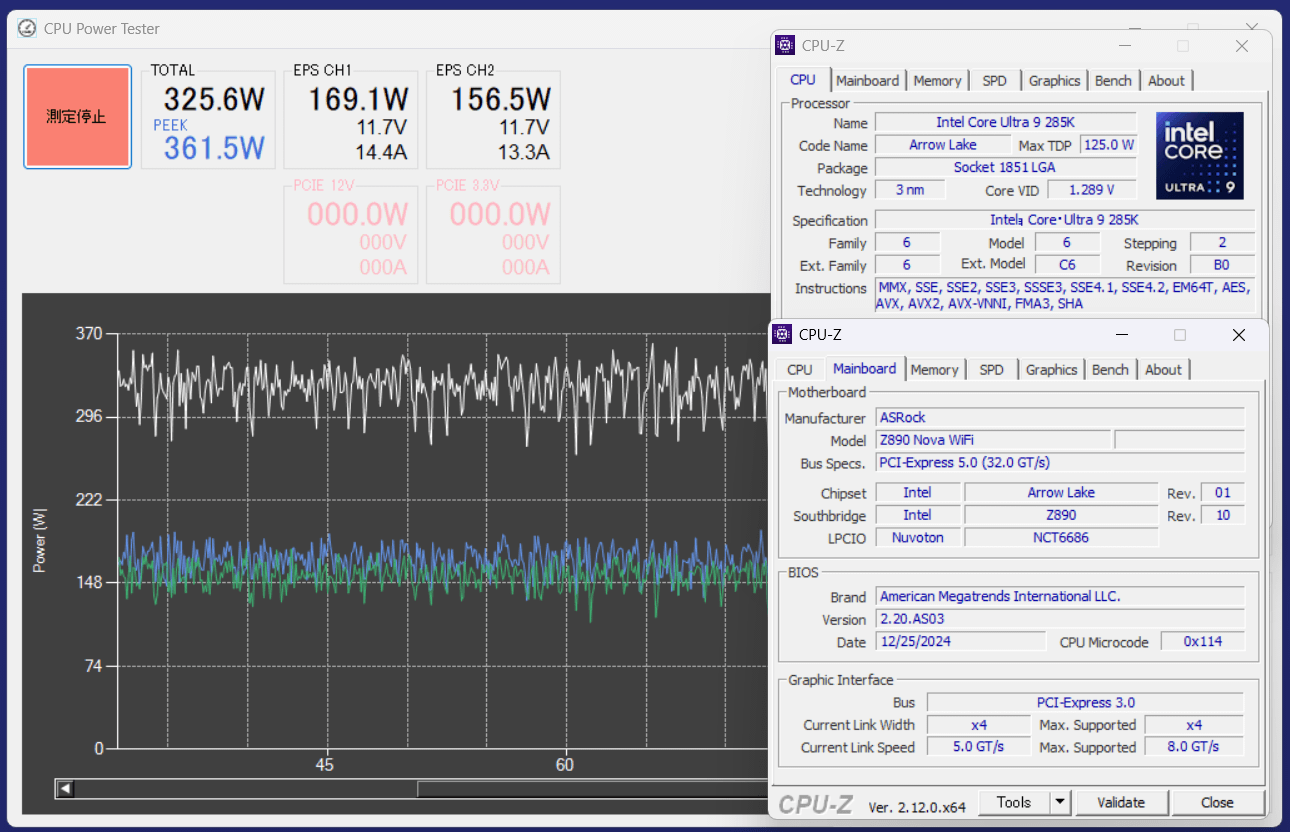Open Memory tab in back CPU-Z window
The height and width of the screenshot is (832, 1290).
click(x=938, y=81)
